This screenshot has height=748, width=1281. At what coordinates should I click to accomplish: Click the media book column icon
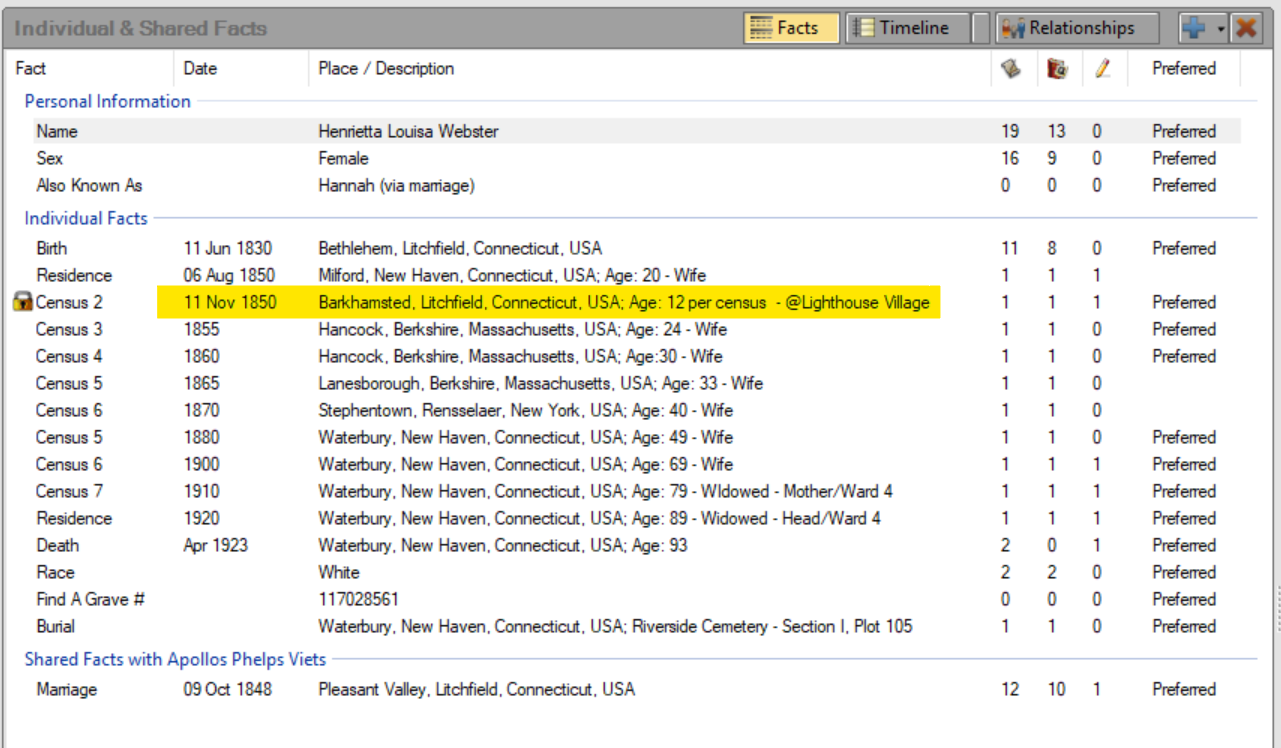(1057, 68)
